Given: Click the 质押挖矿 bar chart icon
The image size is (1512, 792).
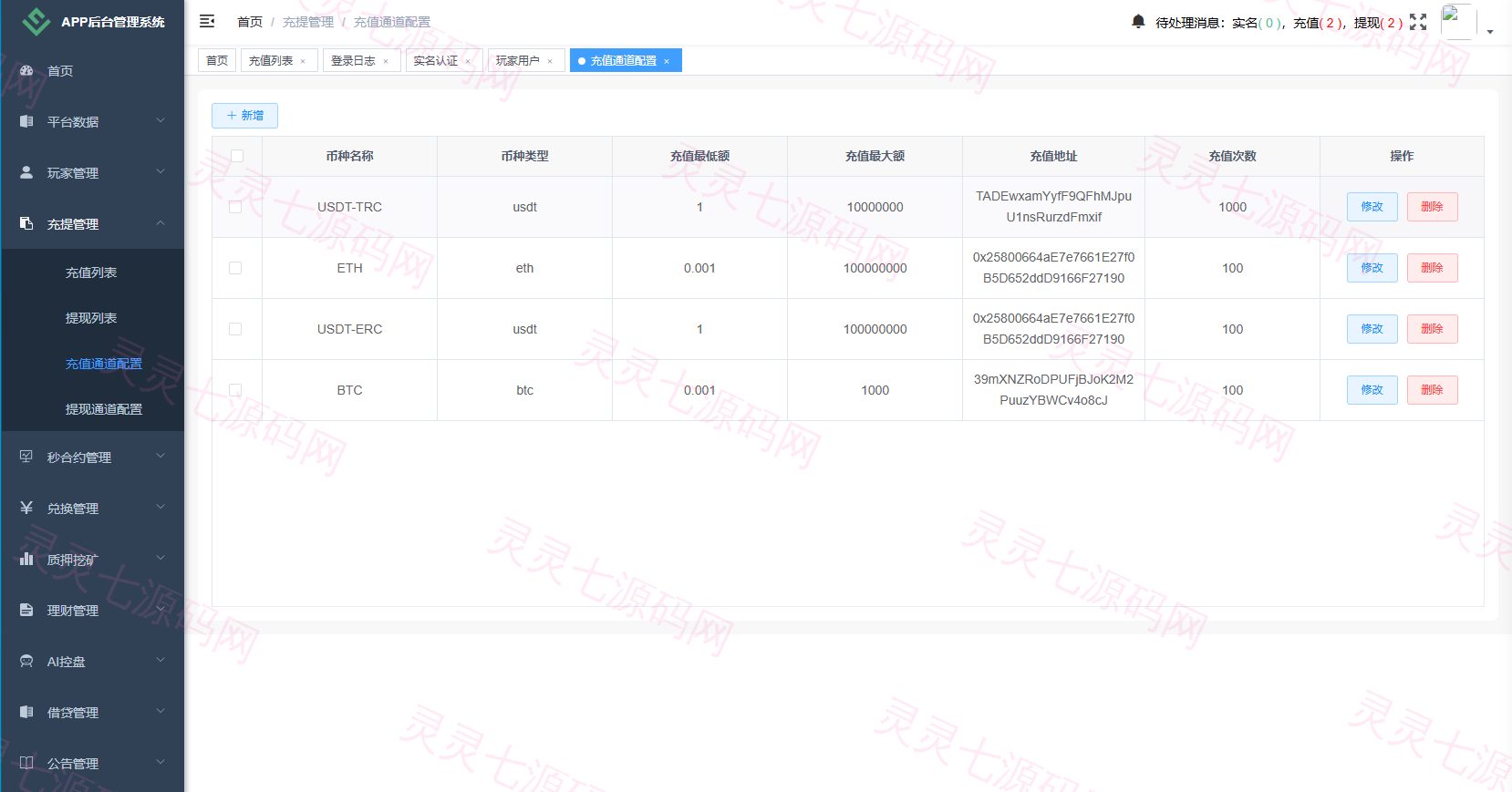Looking at the screenshot, I should (x=26, y=559).
